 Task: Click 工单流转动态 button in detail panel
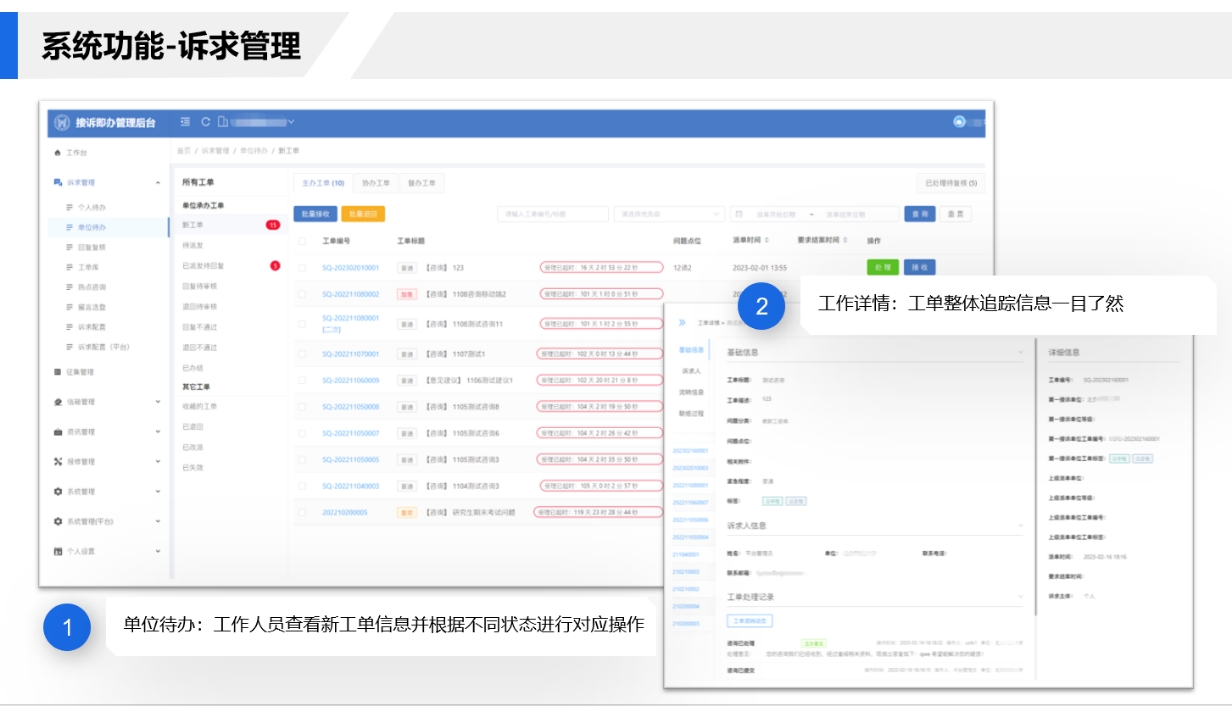749,621
